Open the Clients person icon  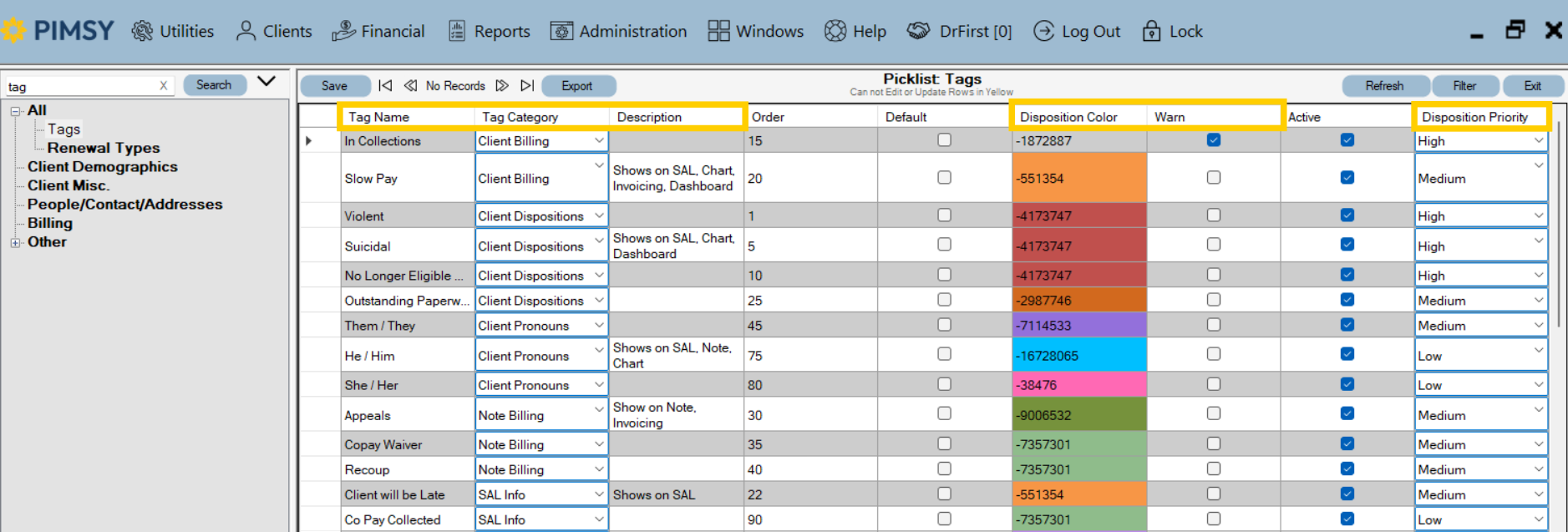(246, 32)
